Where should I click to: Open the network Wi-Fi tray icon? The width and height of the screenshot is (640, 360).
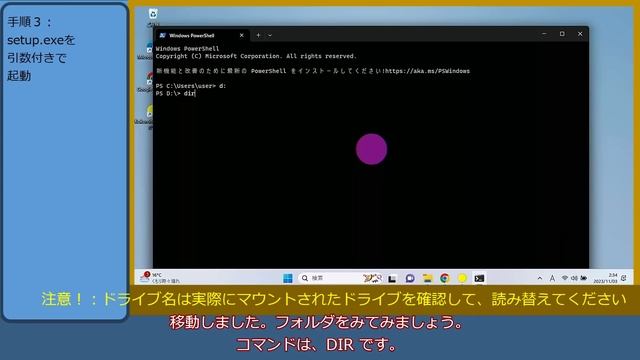pyautogui.click(x=565, y=278)
